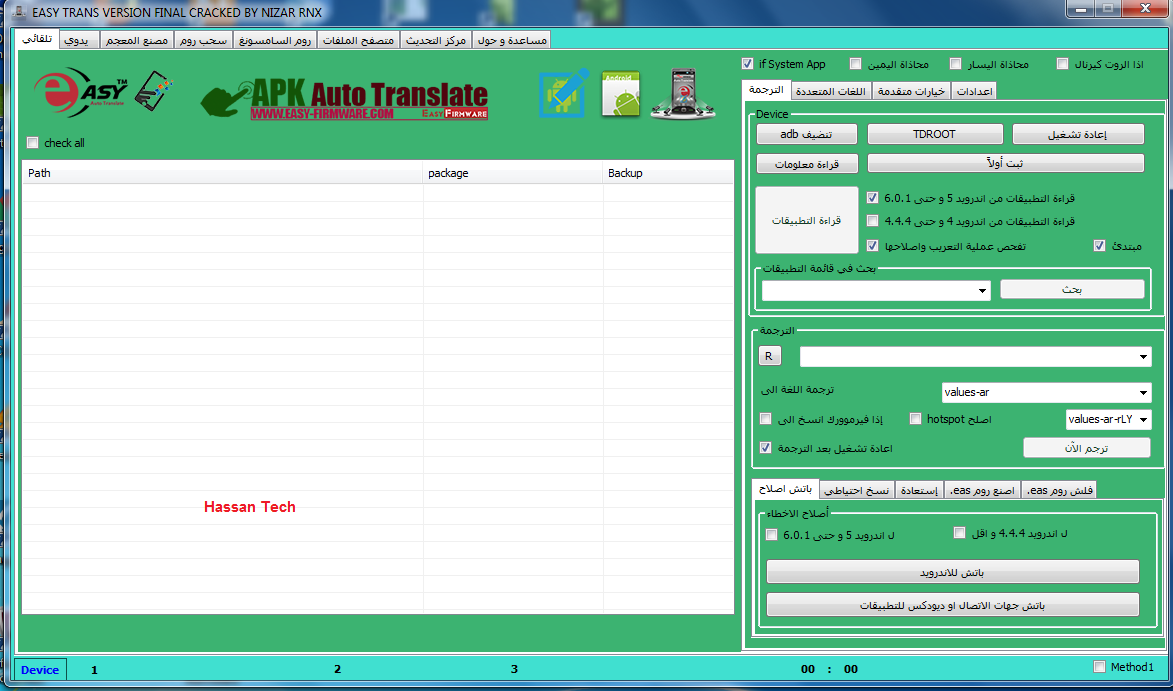The width and height of the screenshot is (1173, 691).
Task: Click the ترجم الآن button
Action: [1086, 448]
